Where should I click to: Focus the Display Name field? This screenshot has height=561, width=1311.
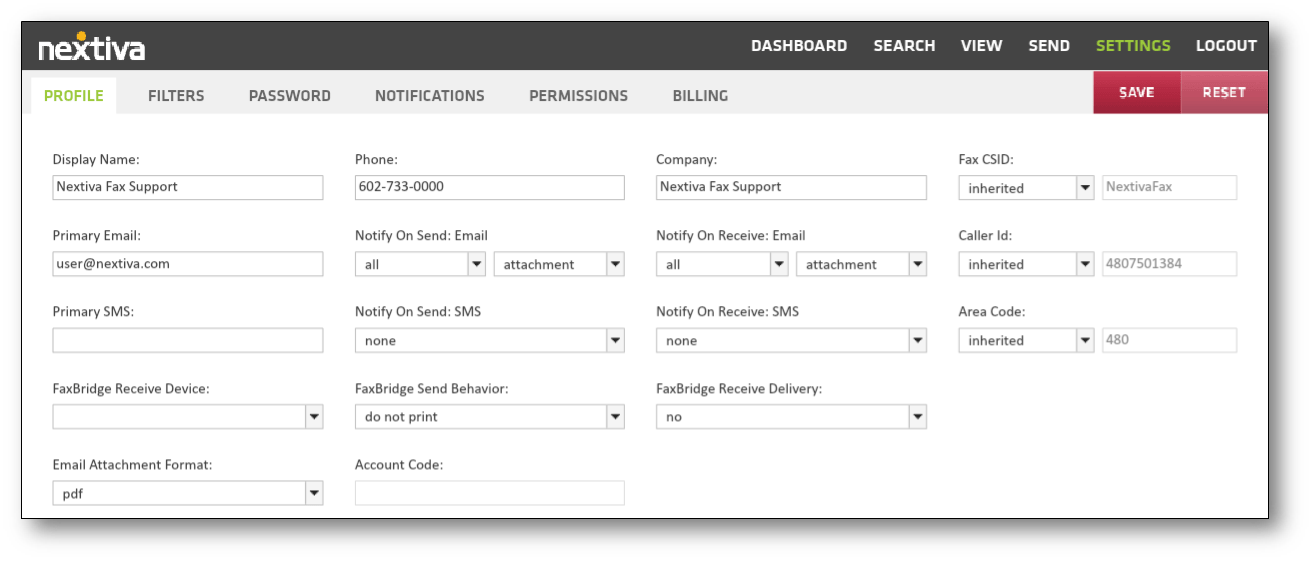click(188, 187)
